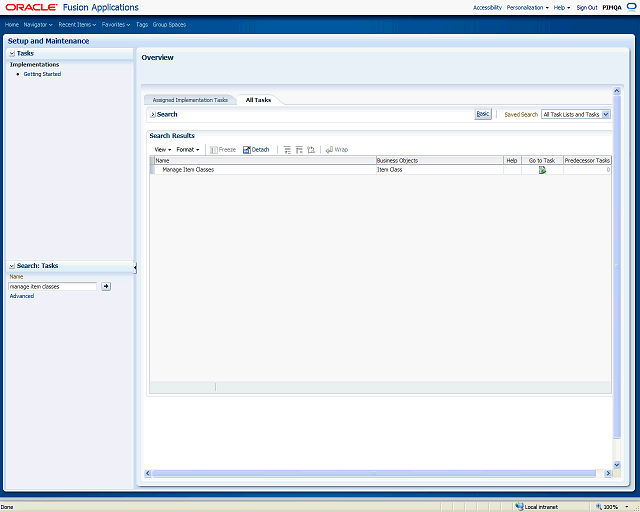Screen dimensions: 640x512
Task: Click the Basic search button
Action: tap(483, 114)
